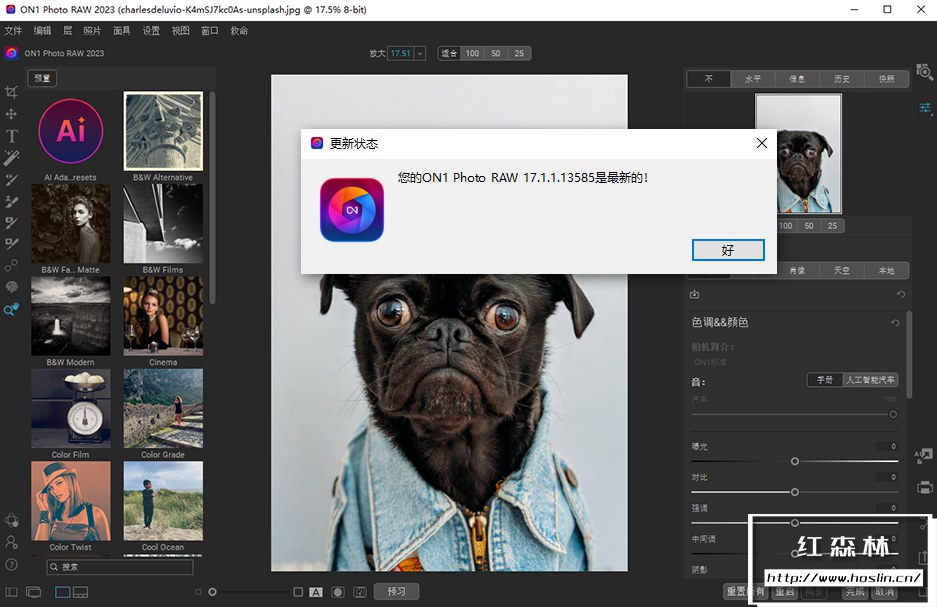Switch to the 天空 tab
937x607 pixels.
point(841,271)
